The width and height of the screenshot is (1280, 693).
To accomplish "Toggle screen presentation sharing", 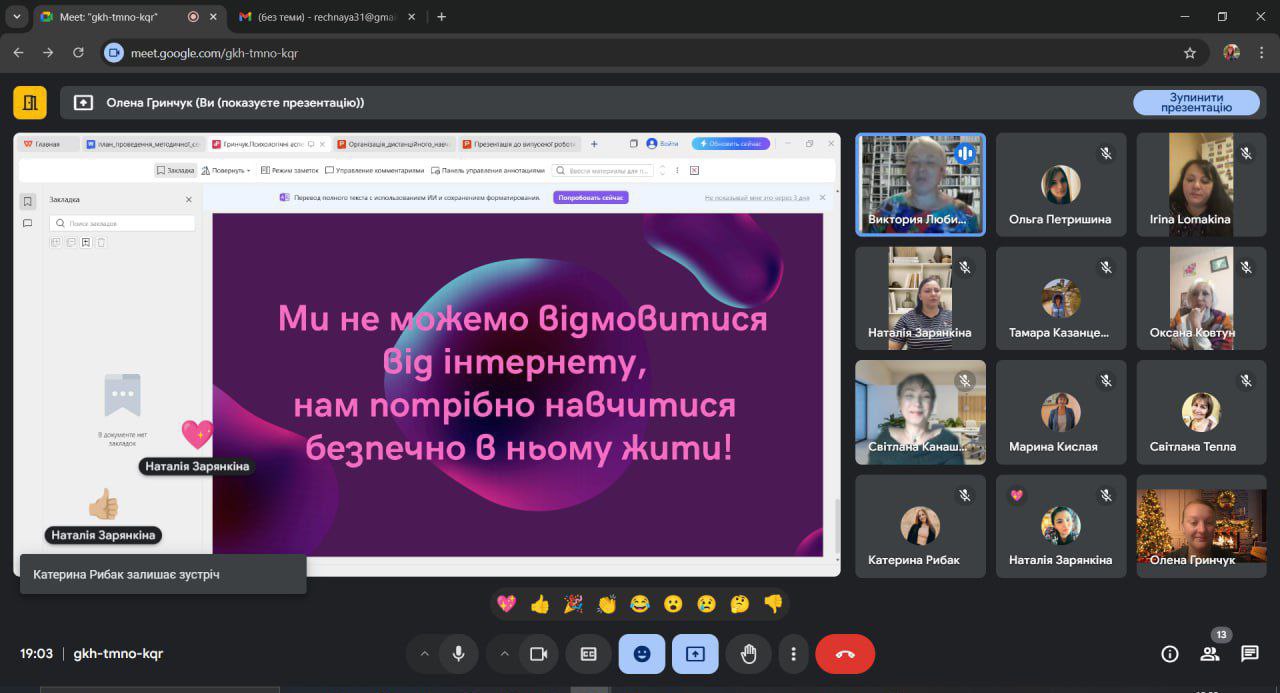I will (695, 654).
